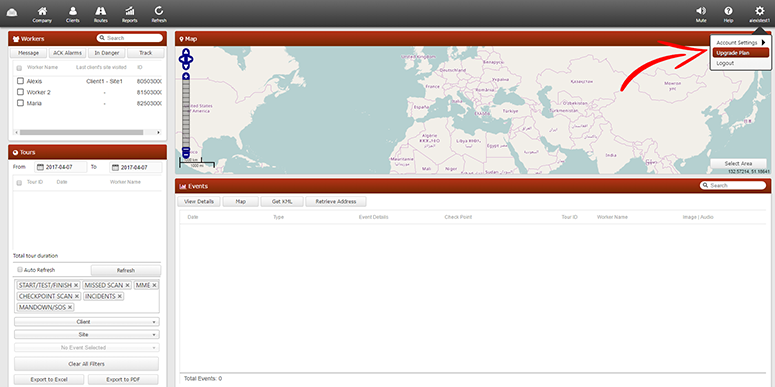775x387 pixels.
Task: Choose Upgrade Plan from the menu
Action: tap(740, 53)
